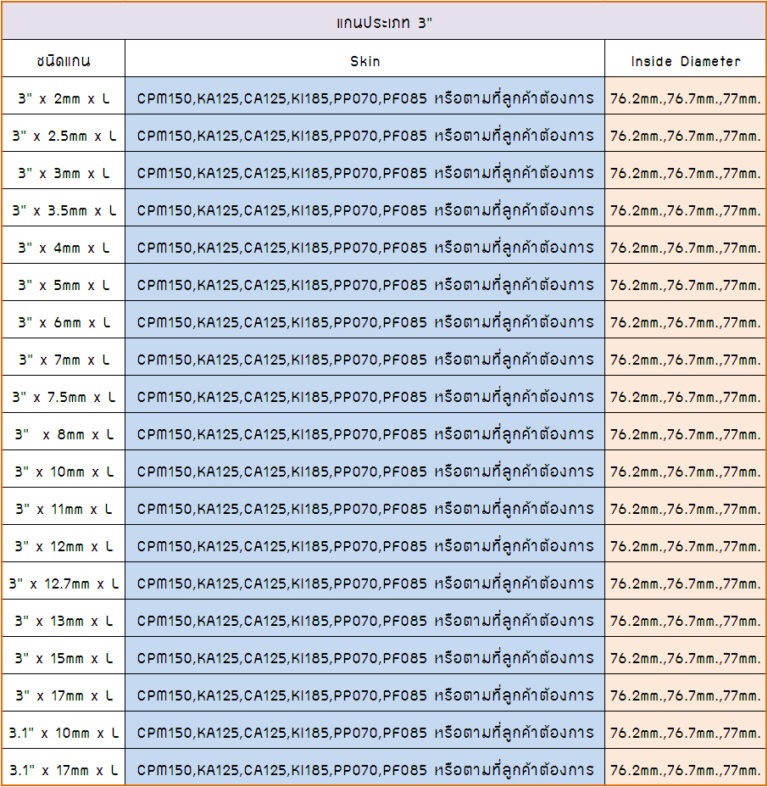Click the 3.1" x 10mm x L cell
The width and height of the screenshot is (768, 787).
(x=64, y=730)
